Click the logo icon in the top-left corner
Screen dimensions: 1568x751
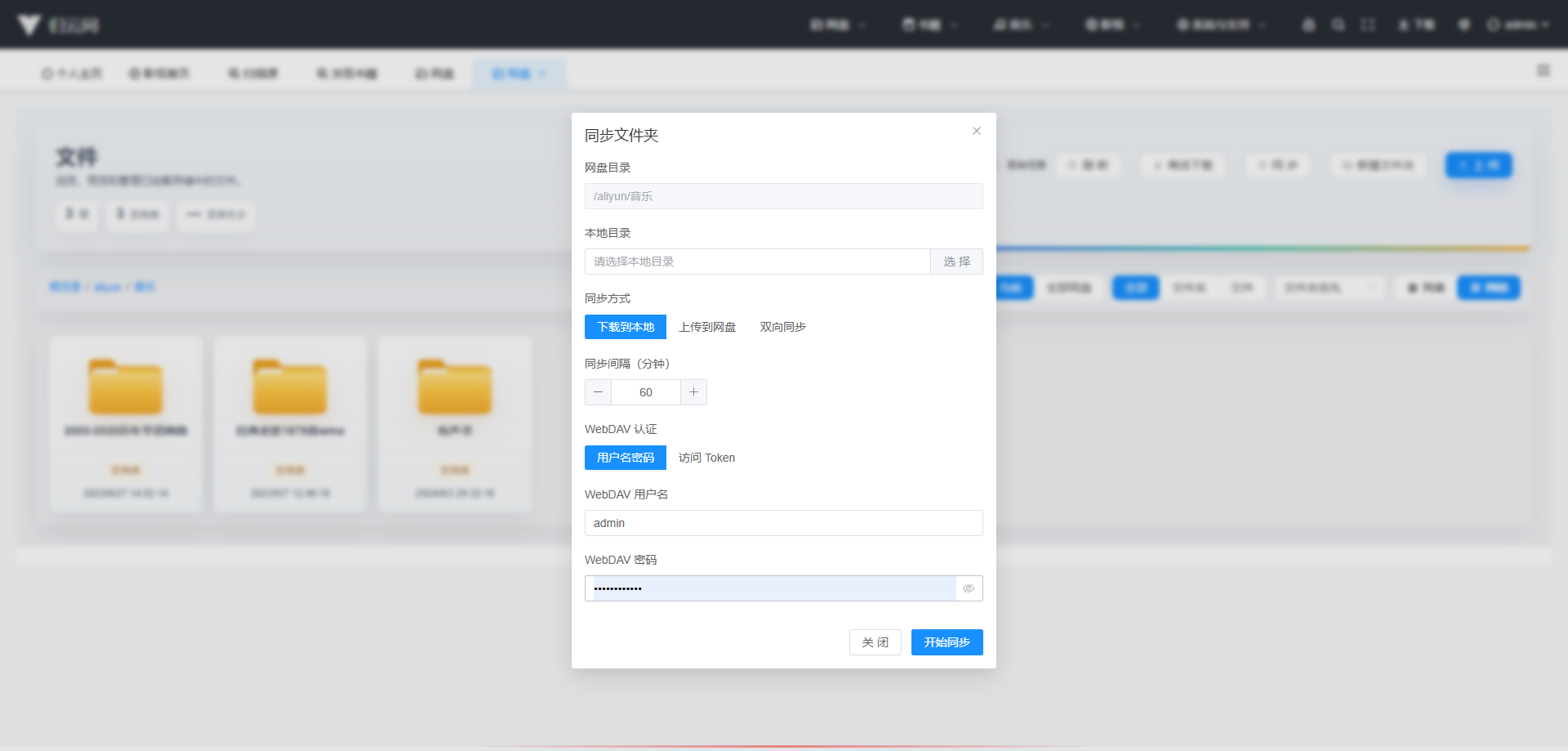[29, 25]
